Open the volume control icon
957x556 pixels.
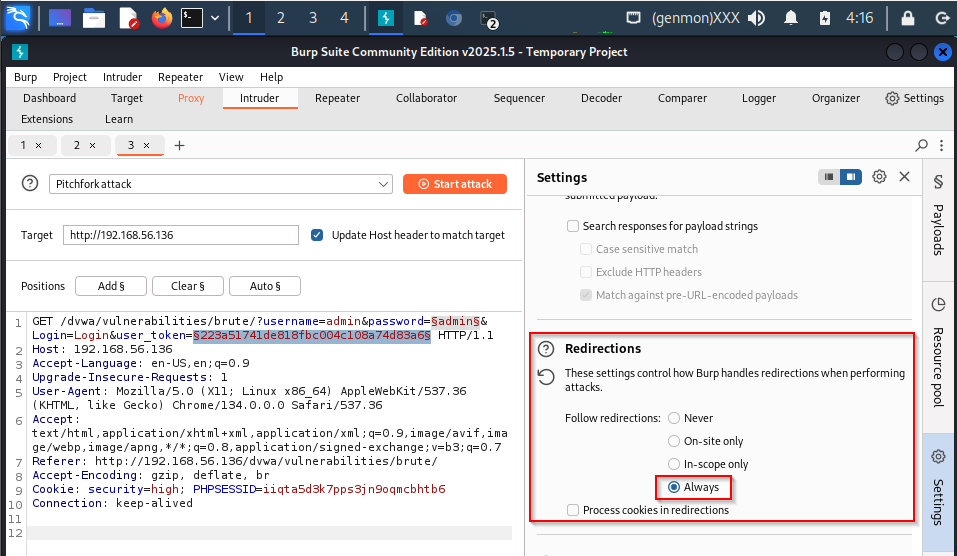pyautogui.click(x=756, y=18)
